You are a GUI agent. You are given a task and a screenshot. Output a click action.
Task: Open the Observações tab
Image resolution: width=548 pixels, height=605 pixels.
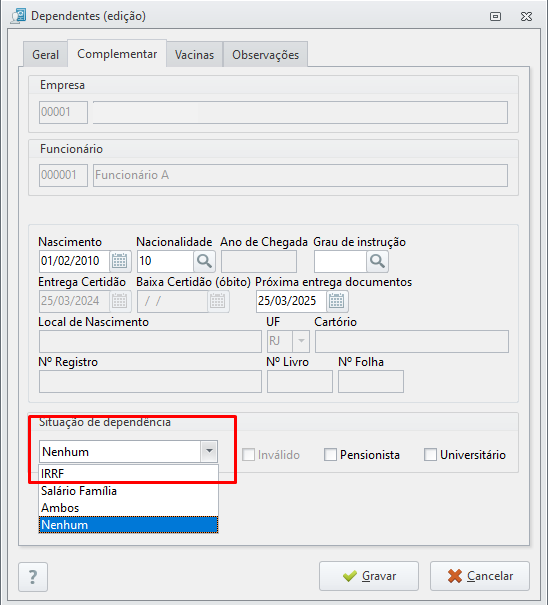click(x=266, y=55)
